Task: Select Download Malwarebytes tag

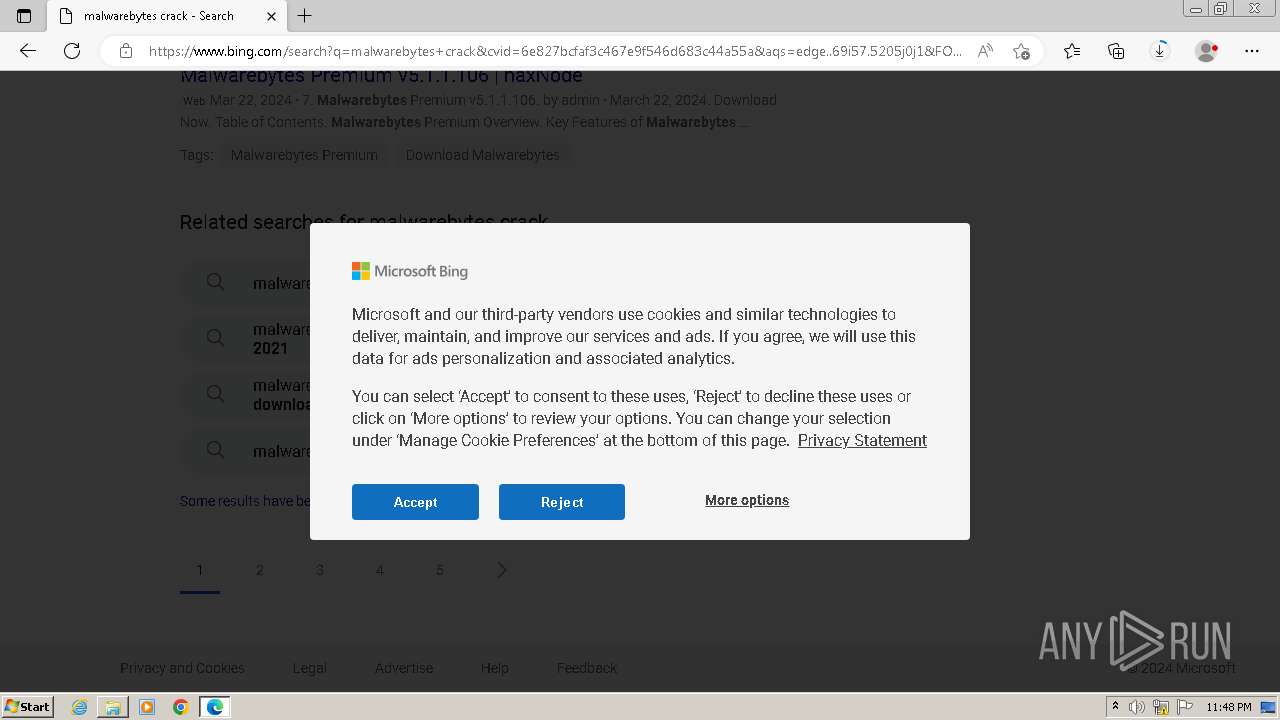Action: tap(483, 155)
